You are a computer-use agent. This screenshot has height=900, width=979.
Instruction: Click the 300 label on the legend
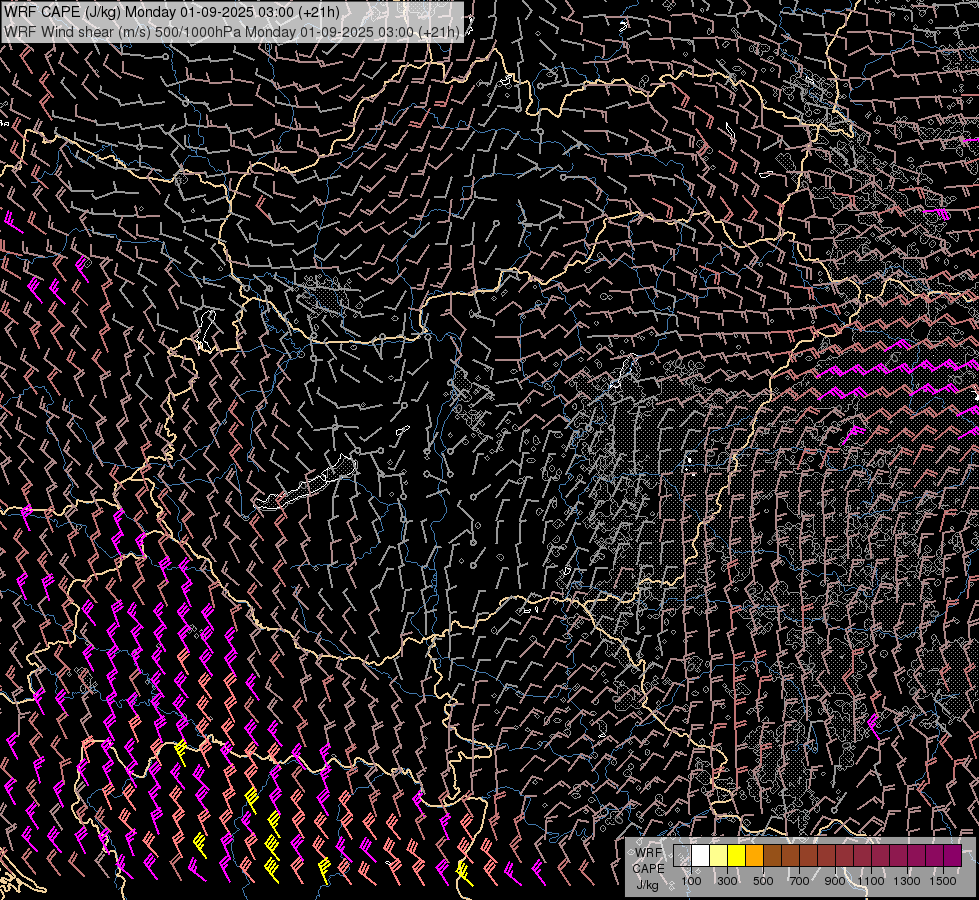tap(727, 881)
